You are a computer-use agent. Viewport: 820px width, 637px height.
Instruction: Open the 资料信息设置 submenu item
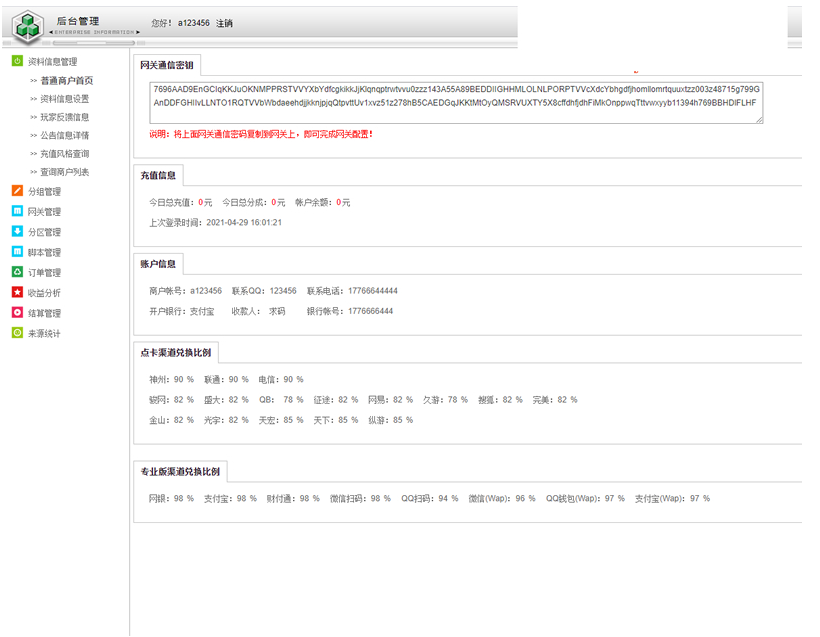64,99
